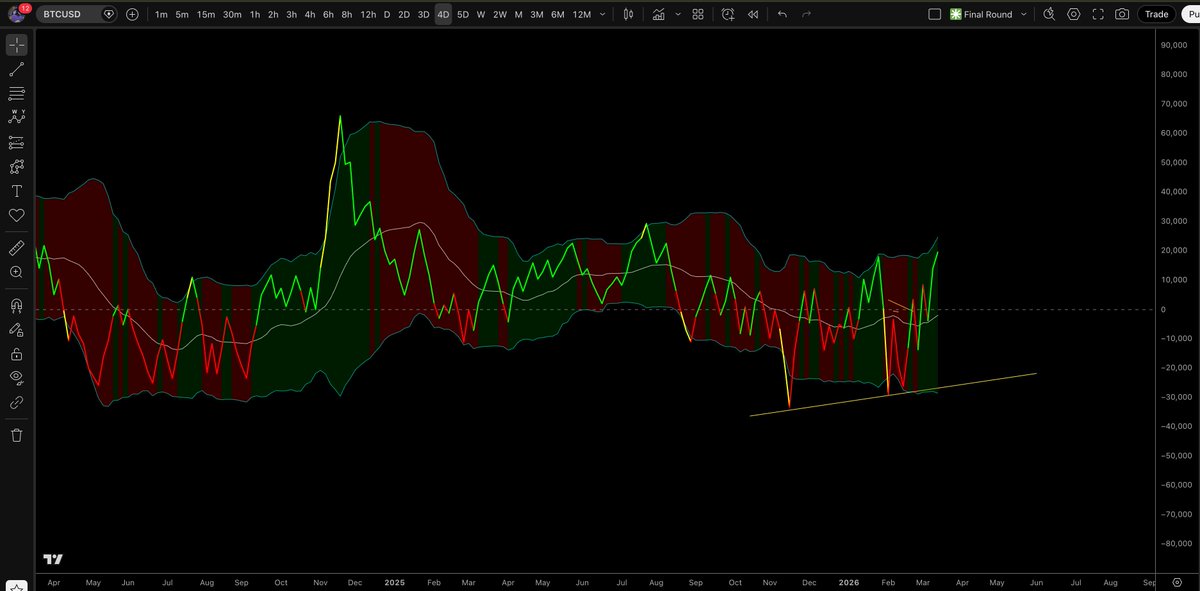Open indicator templates grid
This screenshot has height=591, width=1200.
click(698, 14)
